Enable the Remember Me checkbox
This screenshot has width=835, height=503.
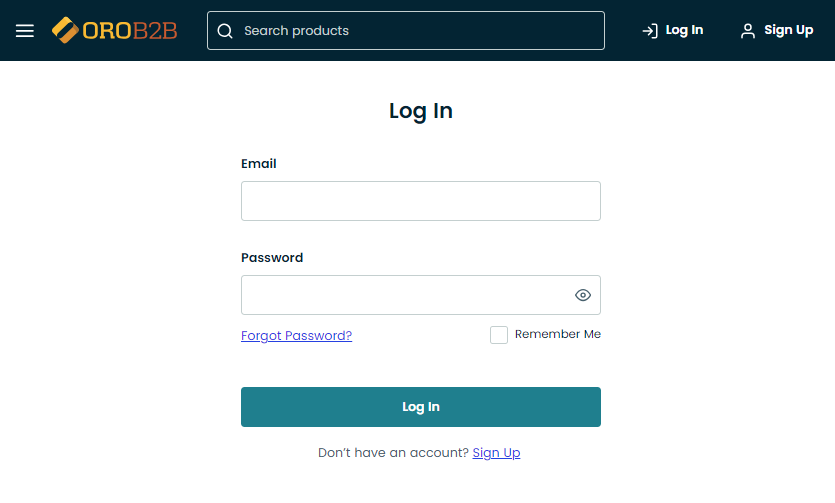coord(499,335)
